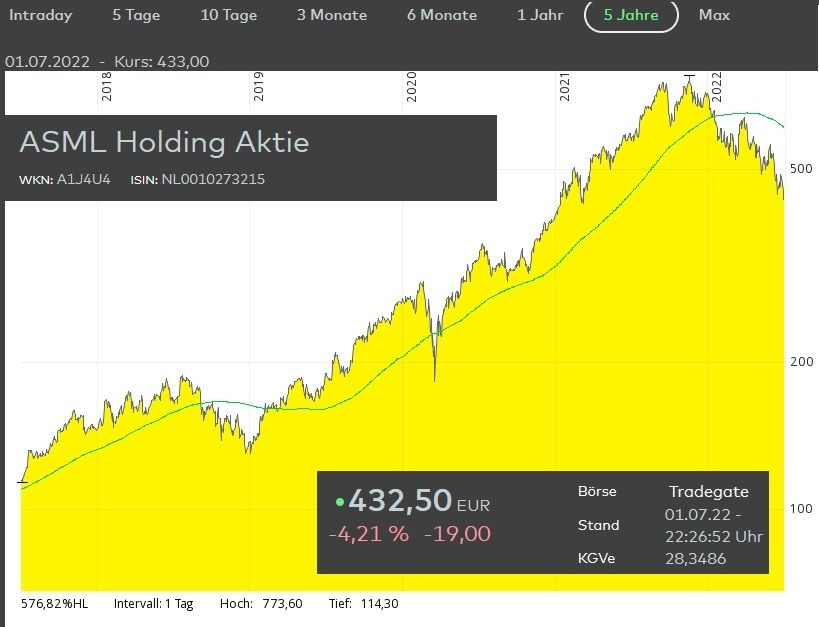Show the 10 Tage chart range

tap(229, 15)
